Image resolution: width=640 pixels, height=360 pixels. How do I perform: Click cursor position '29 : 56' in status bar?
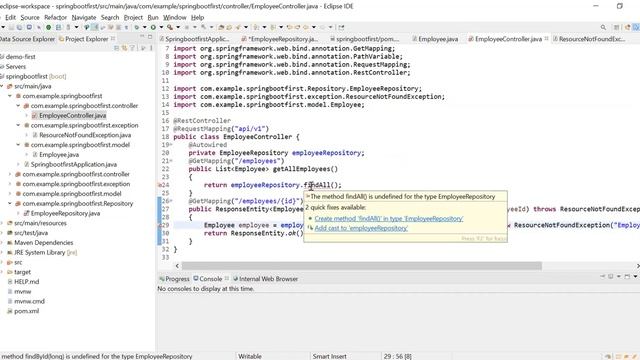397,356
